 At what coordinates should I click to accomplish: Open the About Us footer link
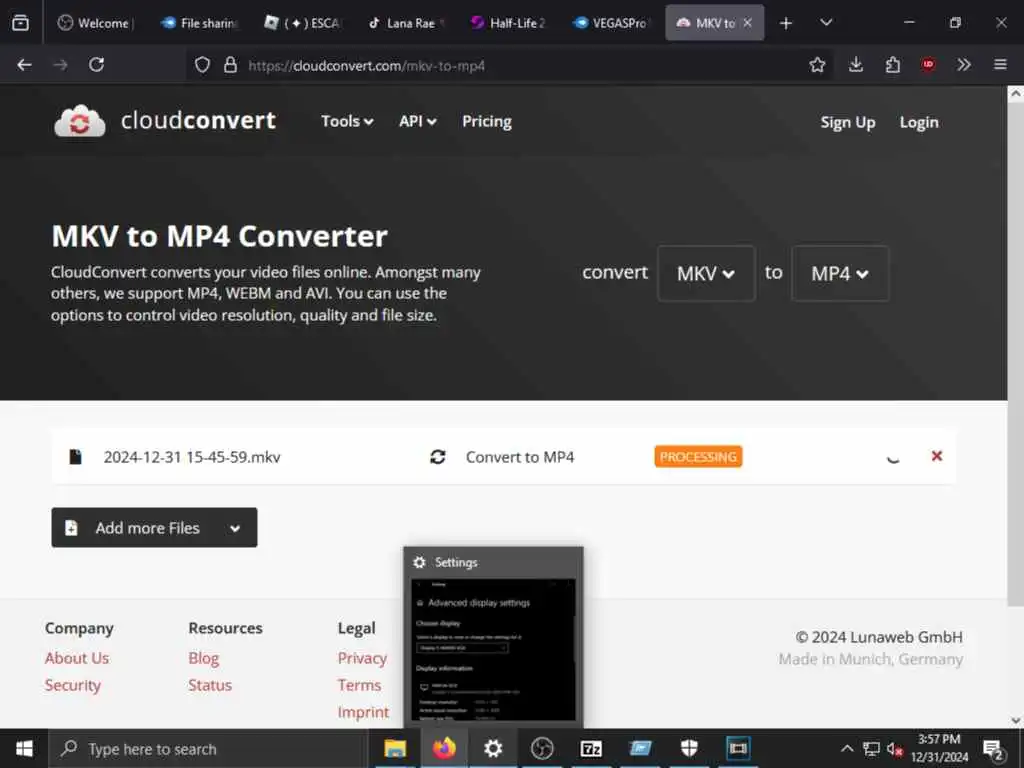pos(77,658)
